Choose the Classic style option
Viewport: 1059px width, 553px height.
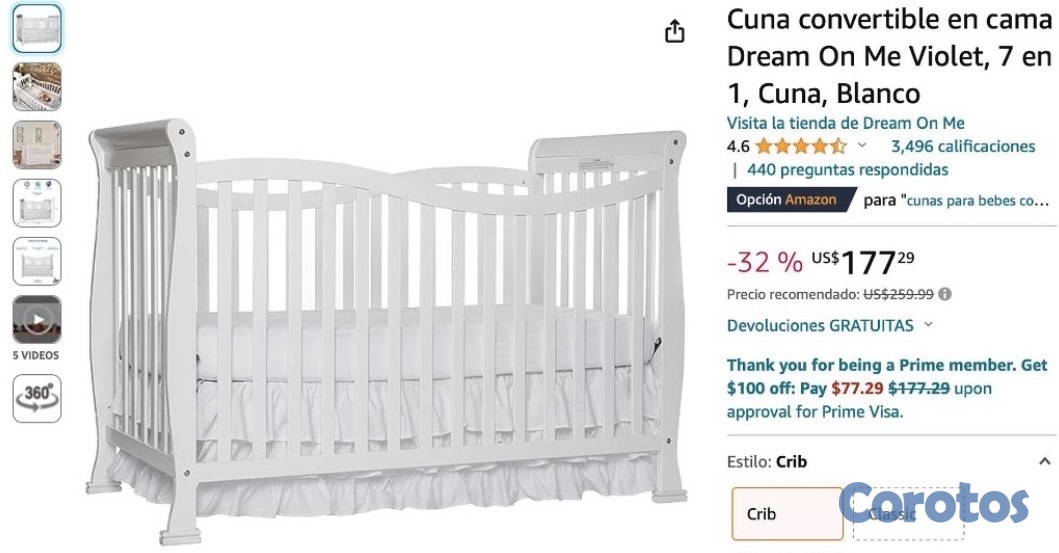[907, 514]
